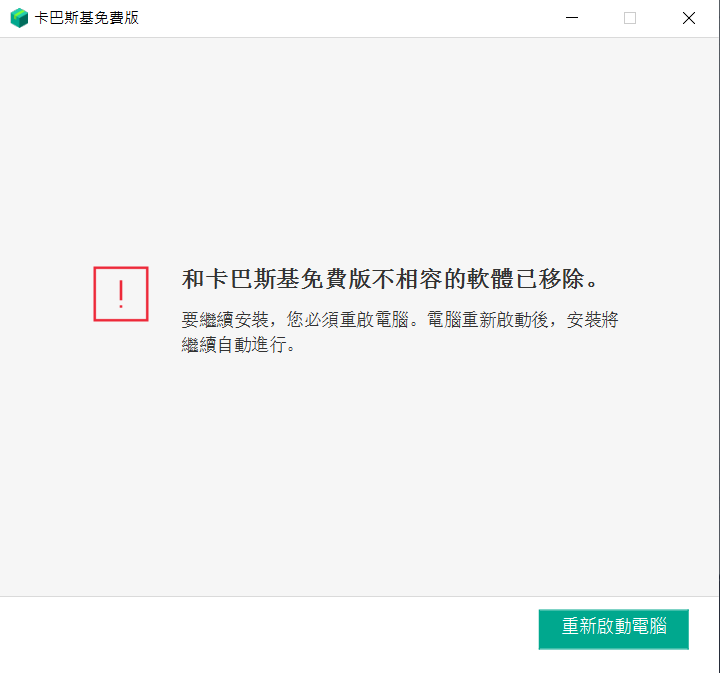Click blank gray area below the description text
Image resolution: width=720 pixels, height=673 pixels.
360,470
